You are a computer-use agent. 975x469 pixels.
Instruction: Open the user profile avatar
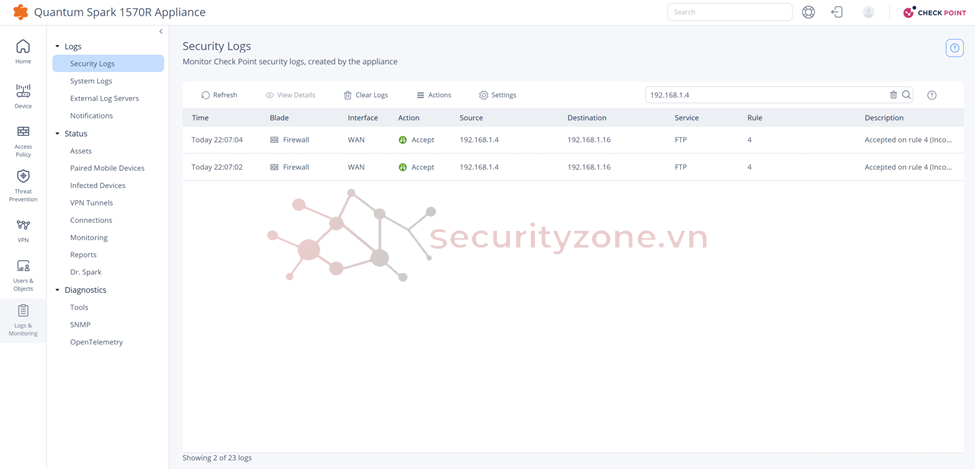[x=869, y=12]
